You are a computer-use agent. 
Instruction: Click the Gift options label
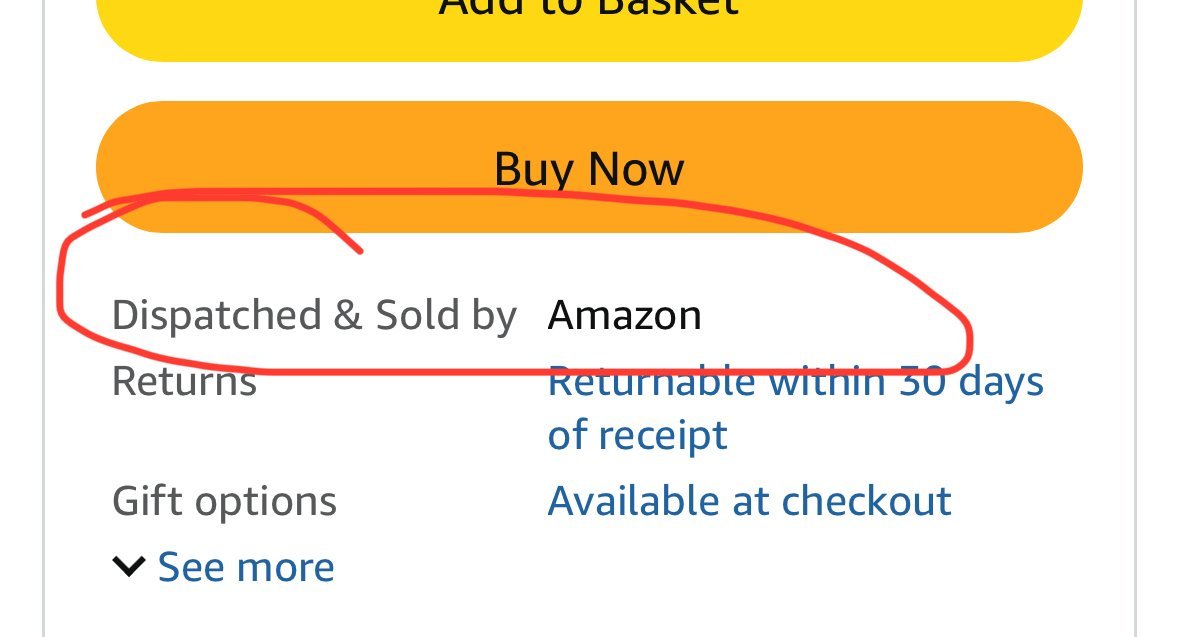click(x=224, y=502)
